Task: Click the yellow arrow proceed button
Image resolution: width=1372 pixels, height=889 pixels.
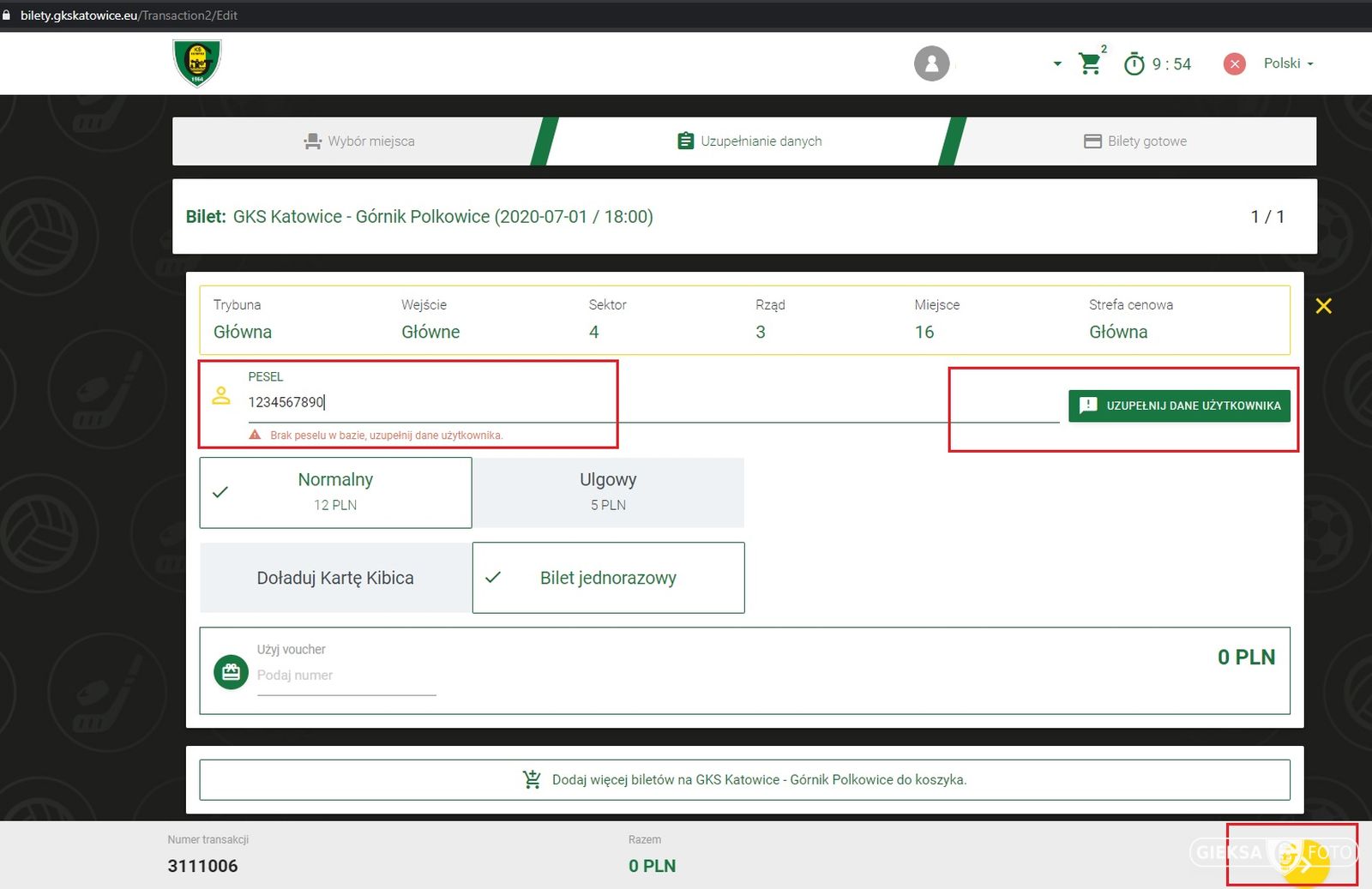Action: [1304, 864]
